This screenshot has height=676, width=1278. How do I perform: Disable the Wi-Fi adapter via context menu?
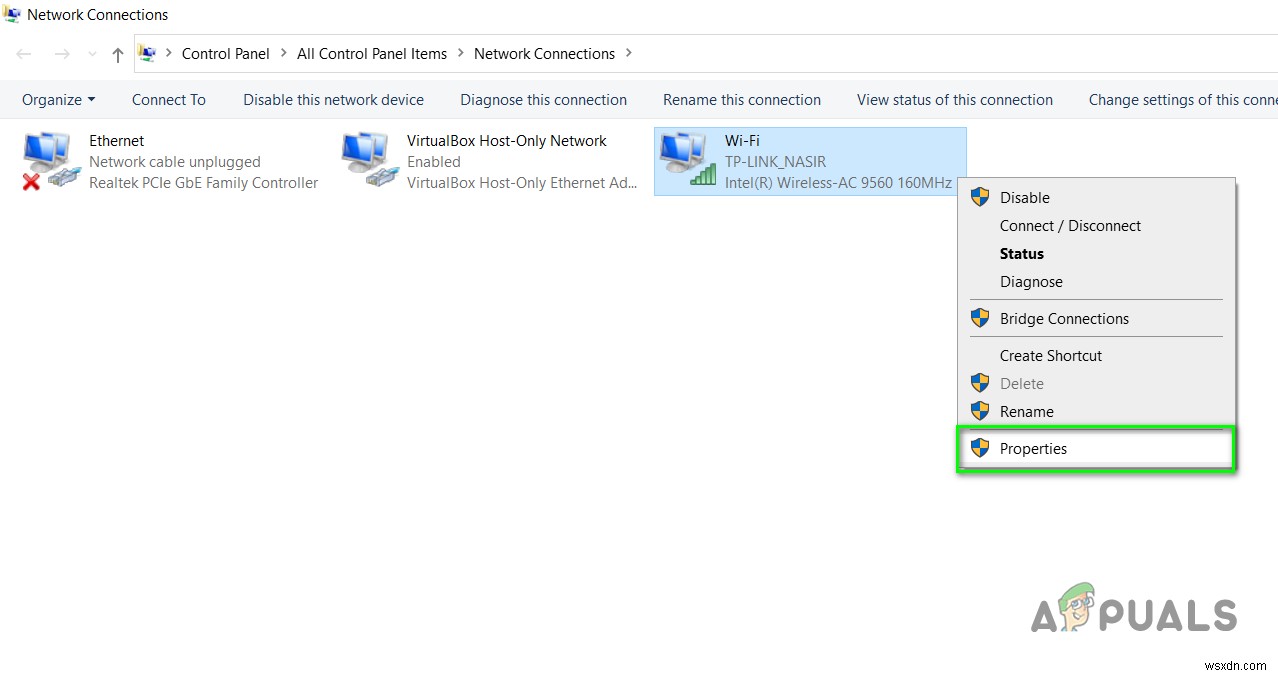tap(1024, 197)
